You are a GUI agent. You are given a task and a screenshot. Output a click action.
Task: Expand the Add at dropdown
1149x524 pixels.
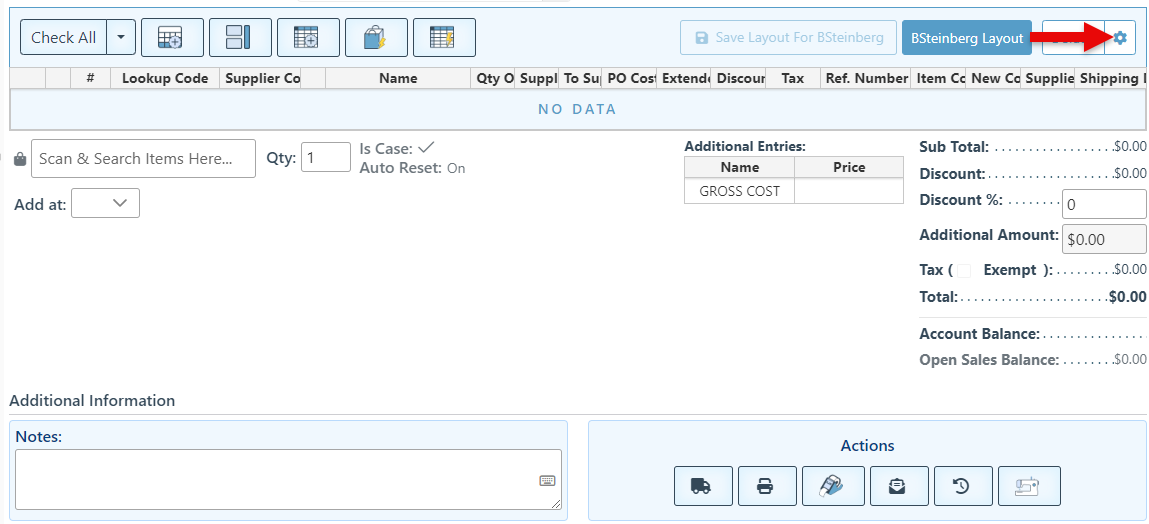106,203
